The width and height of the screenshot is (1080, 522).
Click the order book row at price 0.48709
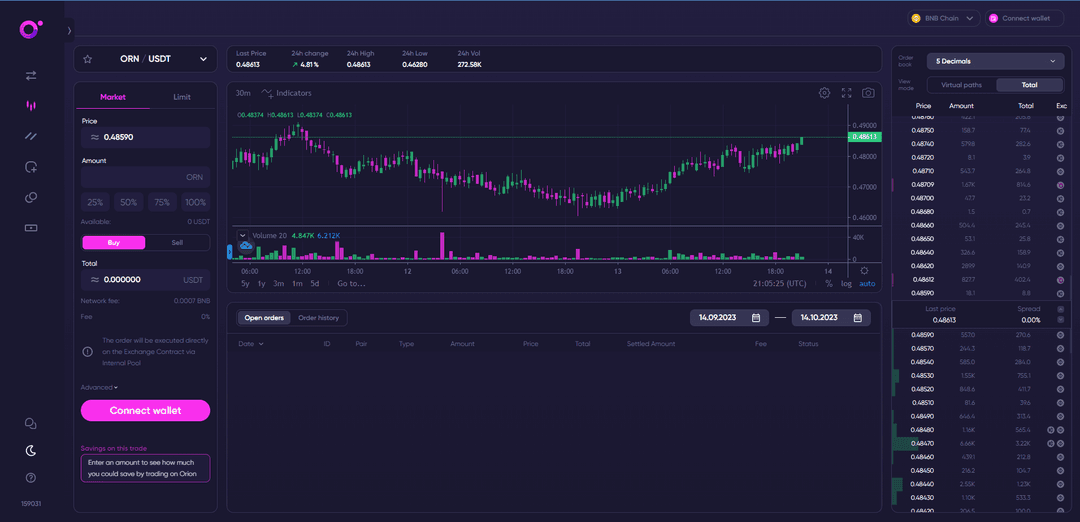click(982, 185)
